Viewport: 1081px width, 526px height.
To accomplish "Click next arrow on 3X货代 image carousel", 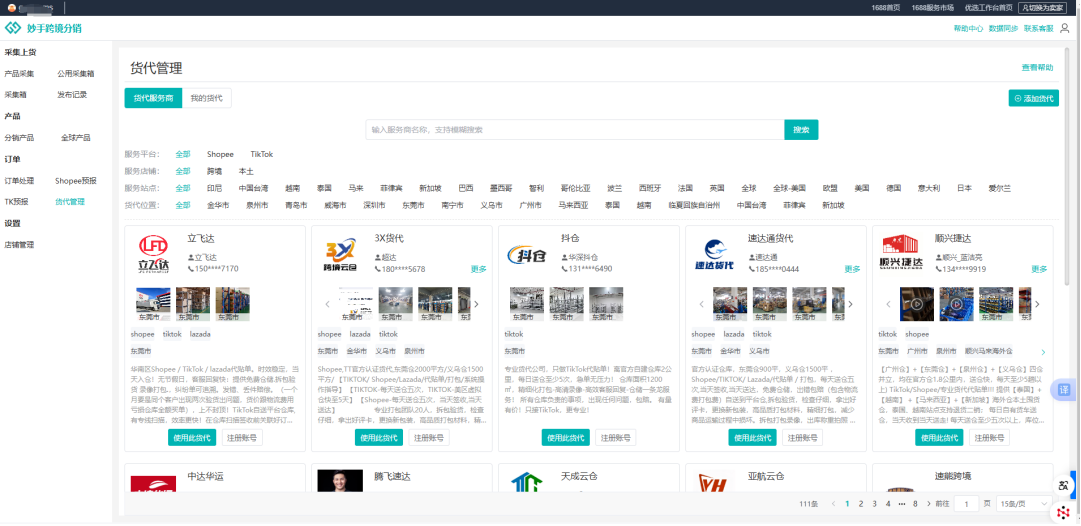I will 476,304.
